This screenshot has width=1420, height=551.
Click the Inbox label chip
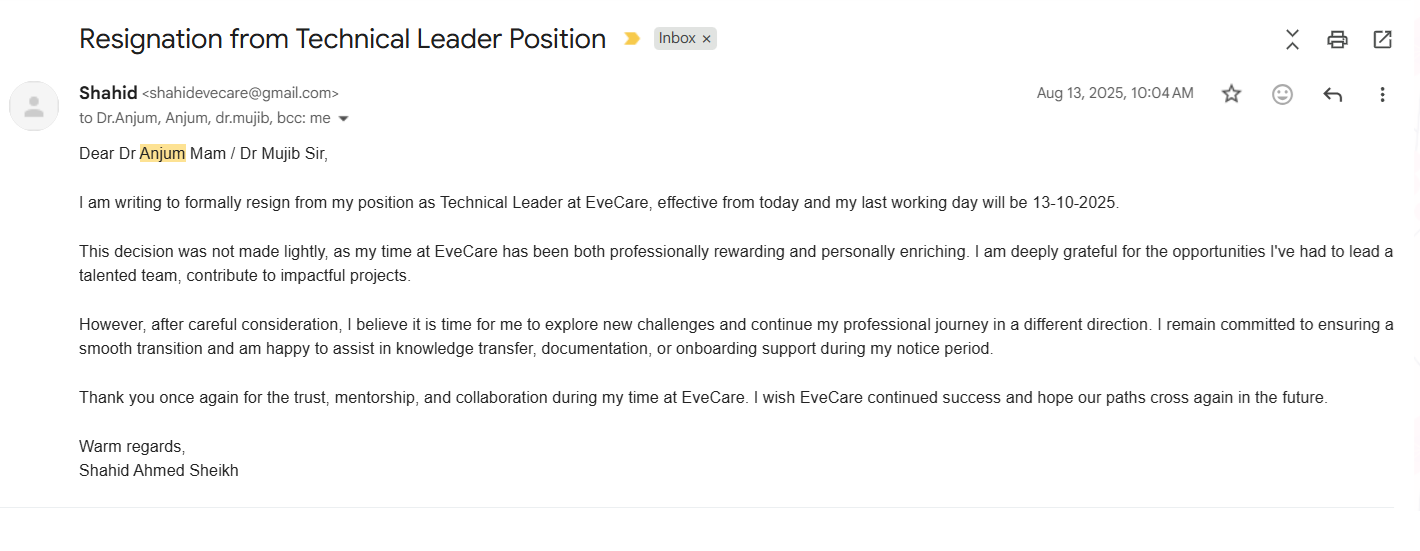tap(677, 38)
